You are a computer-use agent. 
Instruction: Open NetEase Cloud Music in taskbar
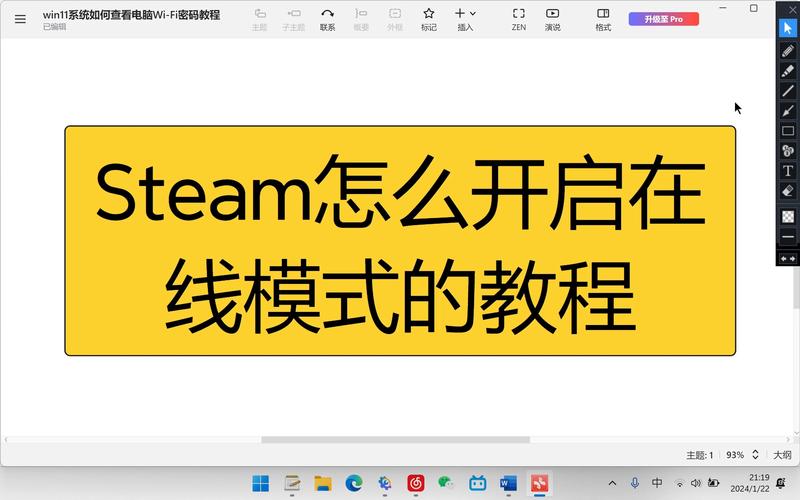(x=416, y=483)
